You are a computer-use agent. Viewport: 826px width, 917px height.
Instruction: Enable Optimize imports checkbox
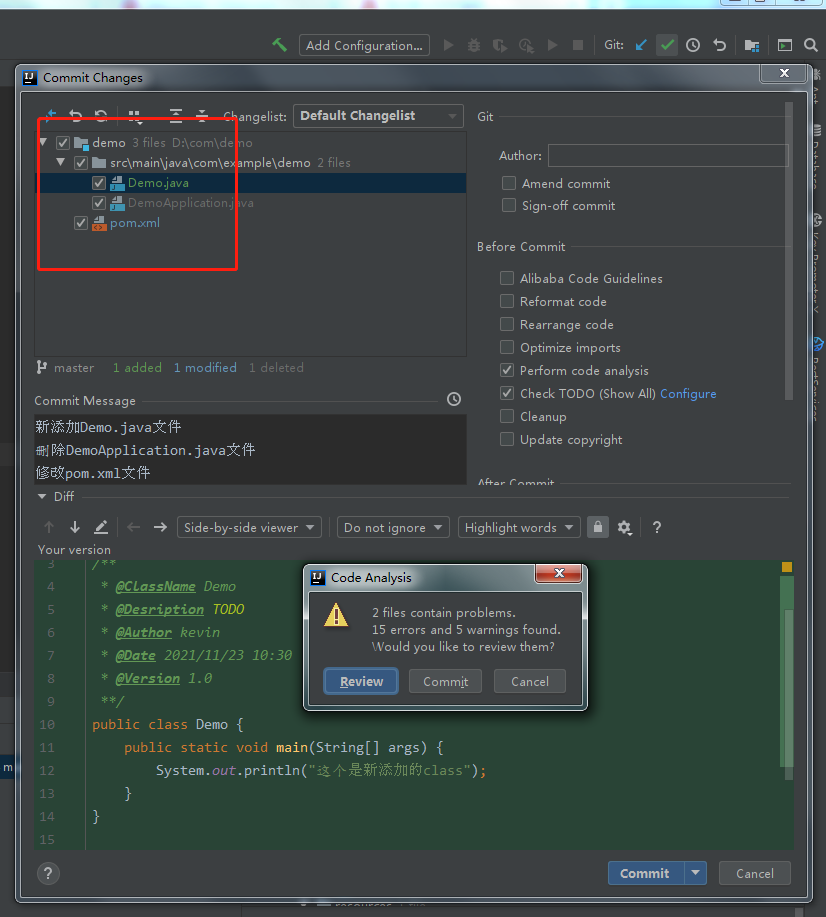pos(507,347)
